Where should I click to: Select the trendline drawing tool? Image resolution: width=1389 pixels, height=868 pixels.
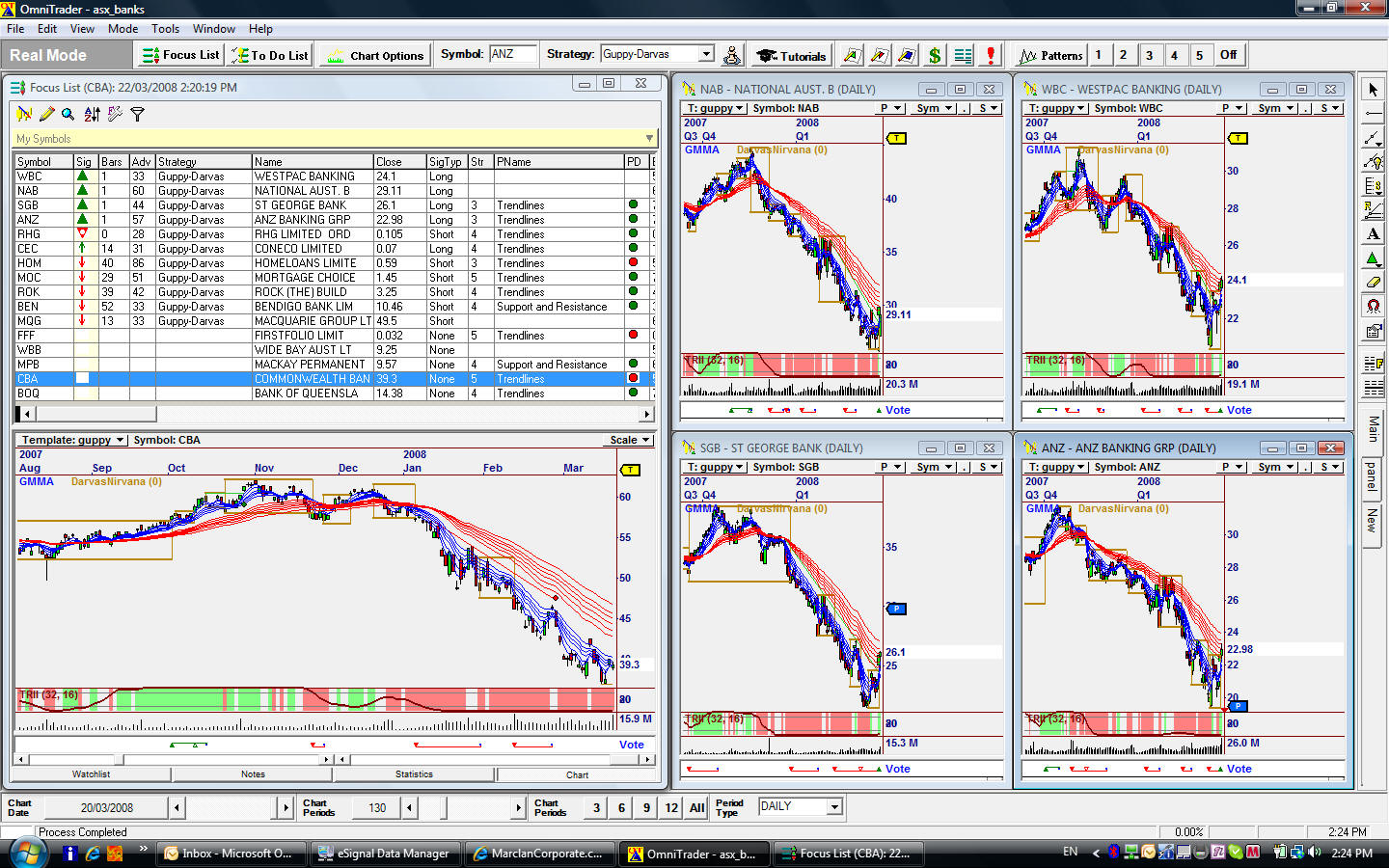point(1373,137)
